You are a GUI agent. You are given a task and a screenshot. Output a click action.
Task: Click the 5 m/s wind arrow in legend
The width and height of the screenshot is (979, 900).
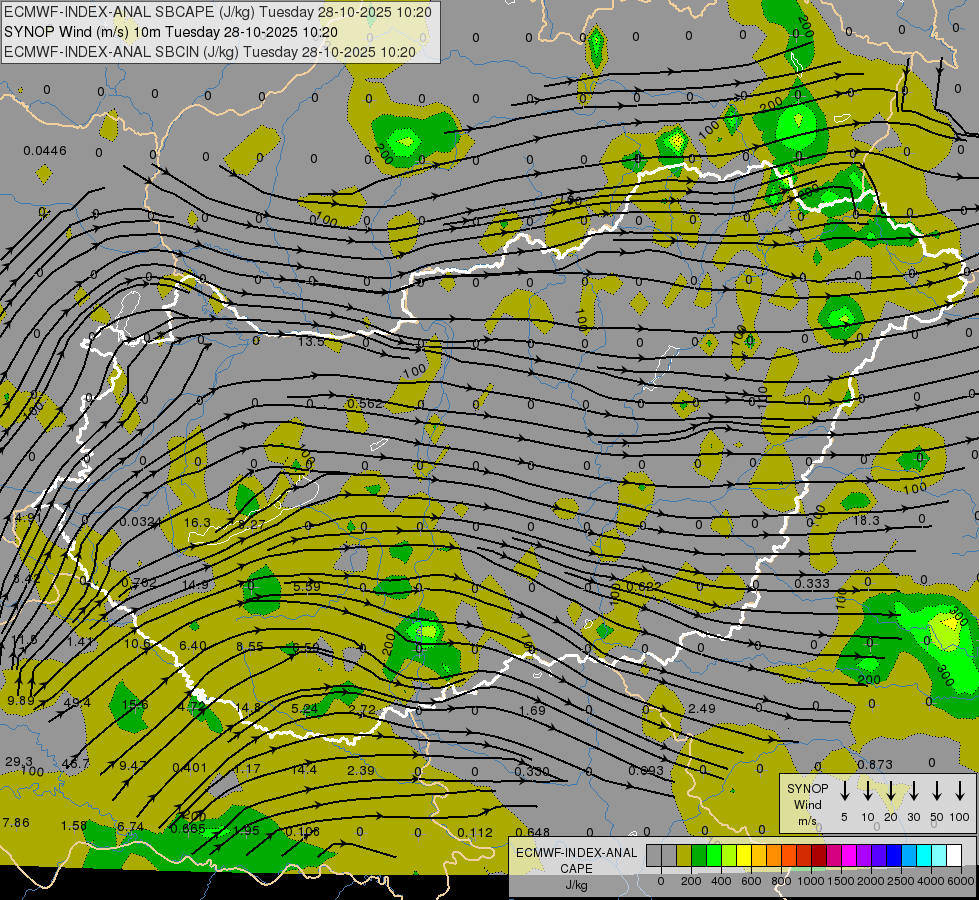pos(844,792)
